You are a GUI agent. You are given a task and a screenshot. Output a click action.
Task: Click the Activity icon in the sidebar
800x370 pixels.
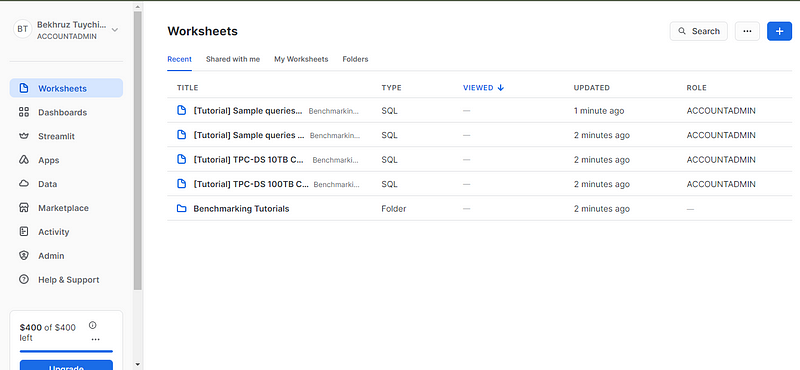coord(24,232)
